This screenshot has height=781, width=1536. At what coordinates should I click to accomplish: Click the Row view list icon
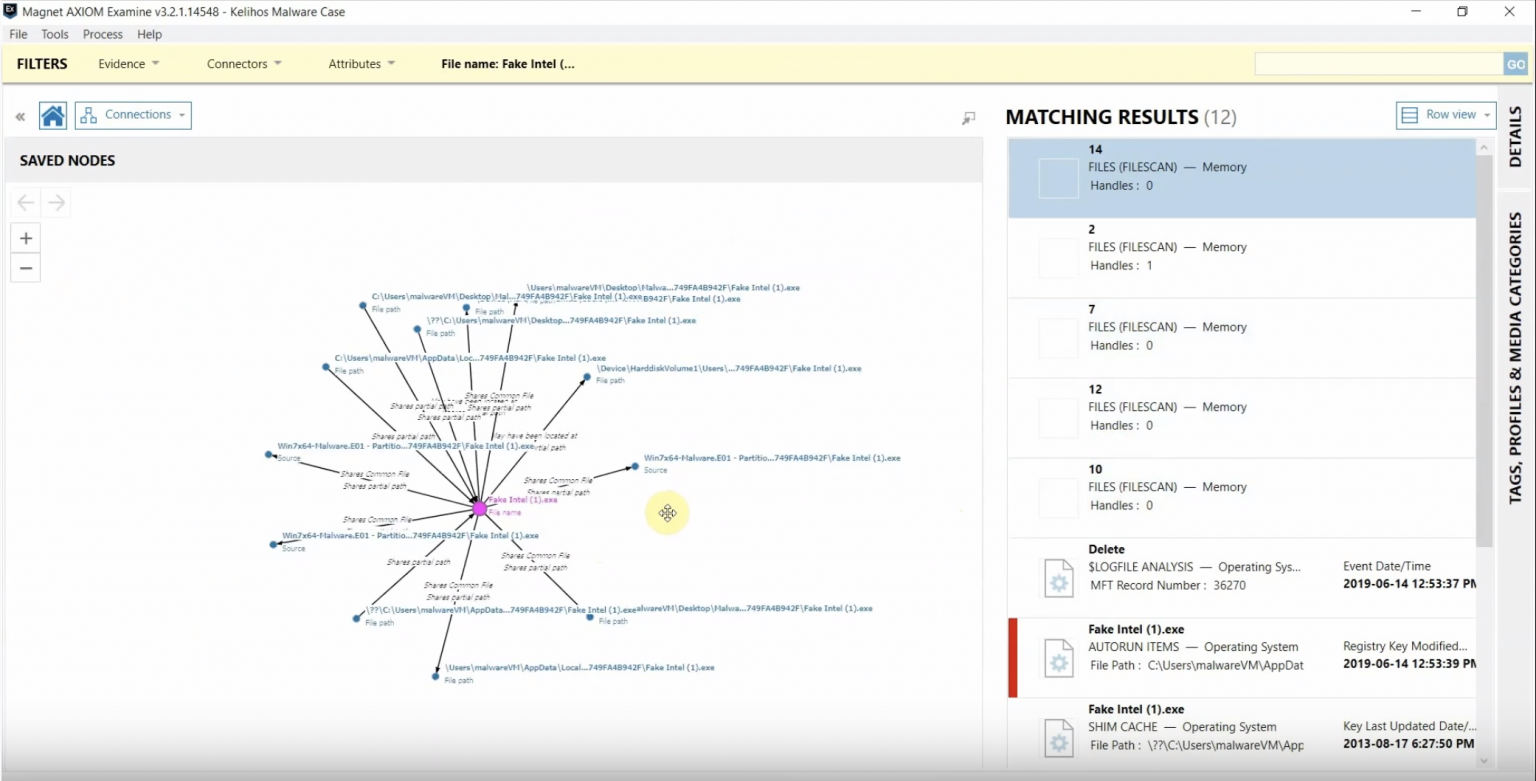[1412, 114]
